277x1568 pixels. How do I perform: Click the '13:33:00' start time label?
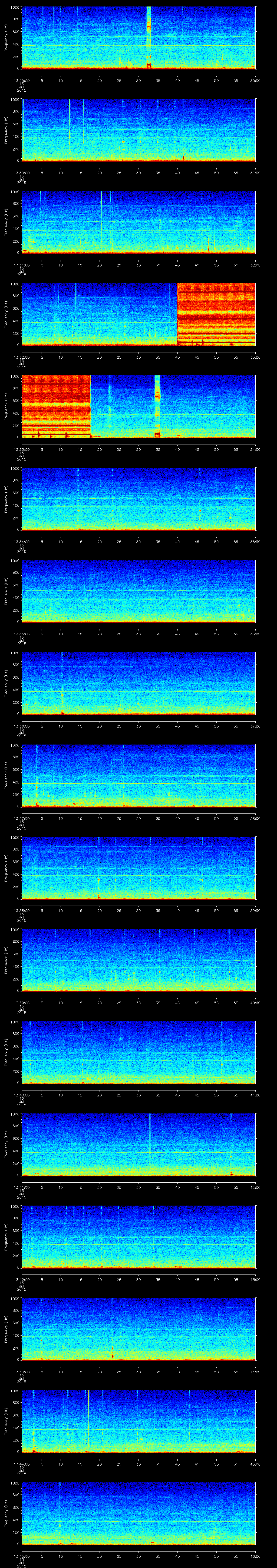21,449
